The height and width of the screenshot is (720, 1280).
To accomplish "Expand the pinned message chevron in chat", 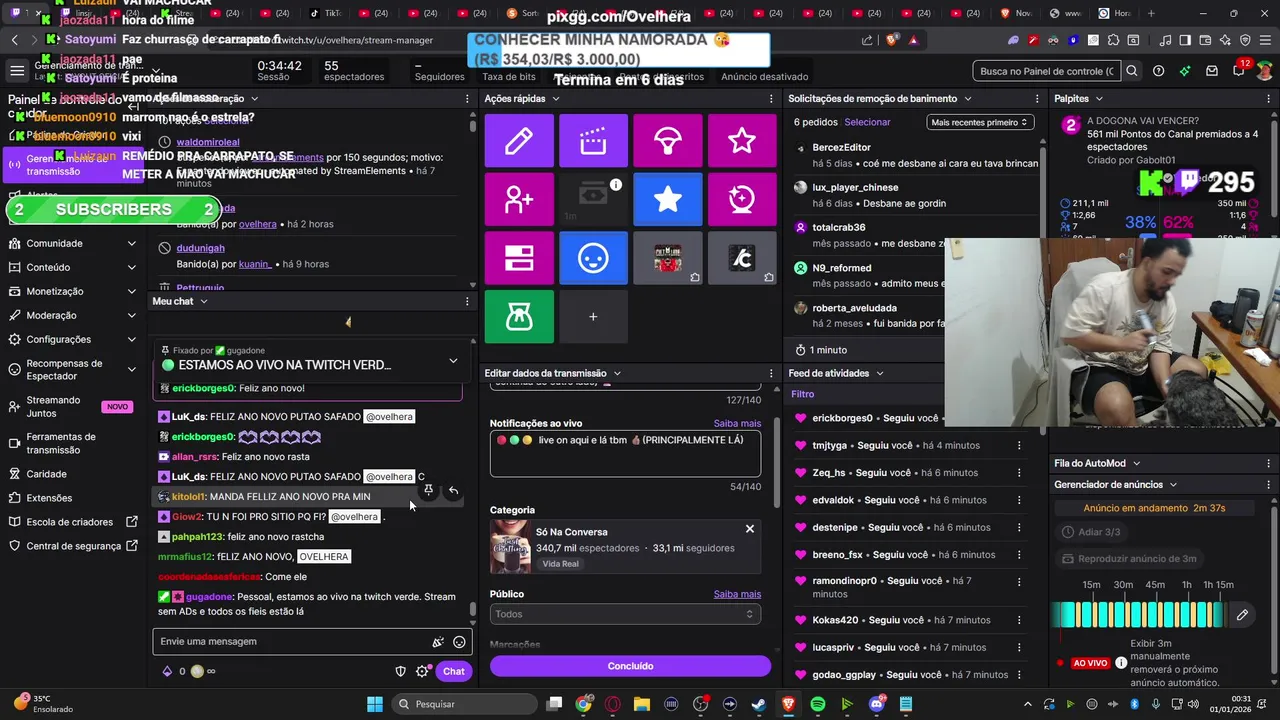I will pos(453,361).
